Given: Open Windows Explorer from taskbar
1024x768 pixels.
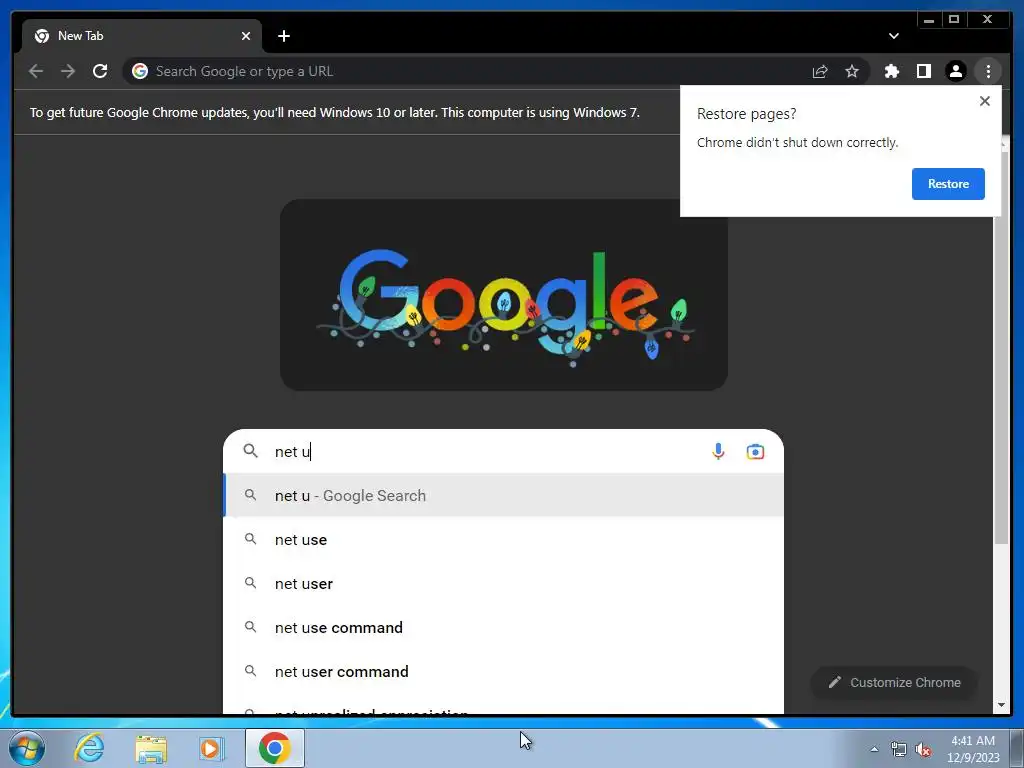Looking at the screenshot, I should (151, 748).
